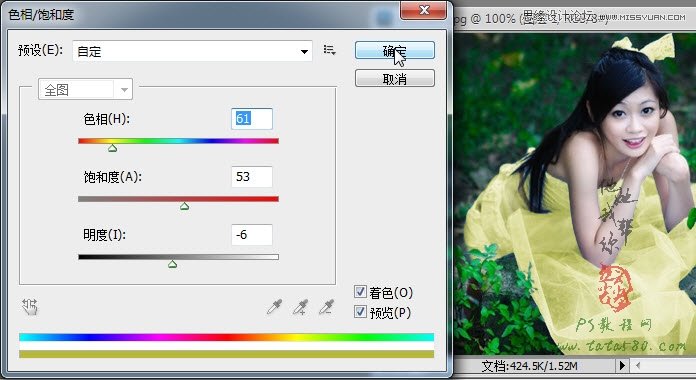This screenshot has width=696, height=380.
Task: Select the subtract-from-sample eyedropper
Action: (x=327, y=307)
